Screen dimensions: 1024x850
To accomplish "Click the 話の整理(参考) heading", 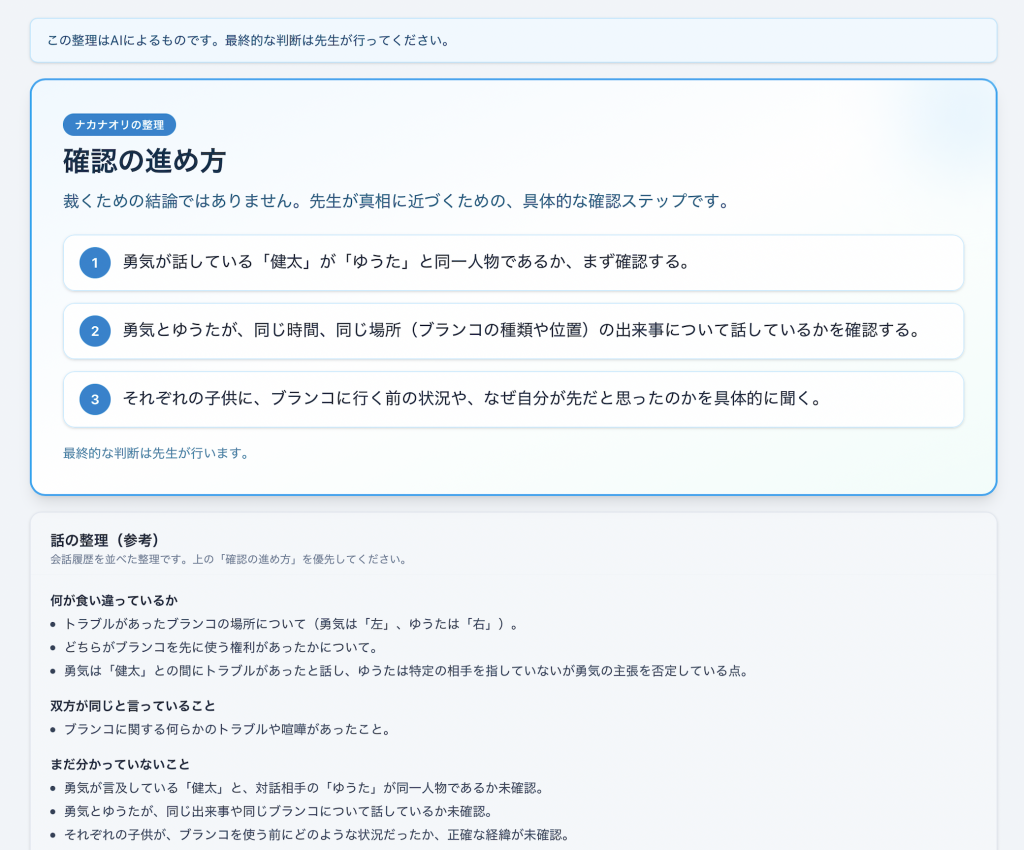I will click(x=105, y=541).
